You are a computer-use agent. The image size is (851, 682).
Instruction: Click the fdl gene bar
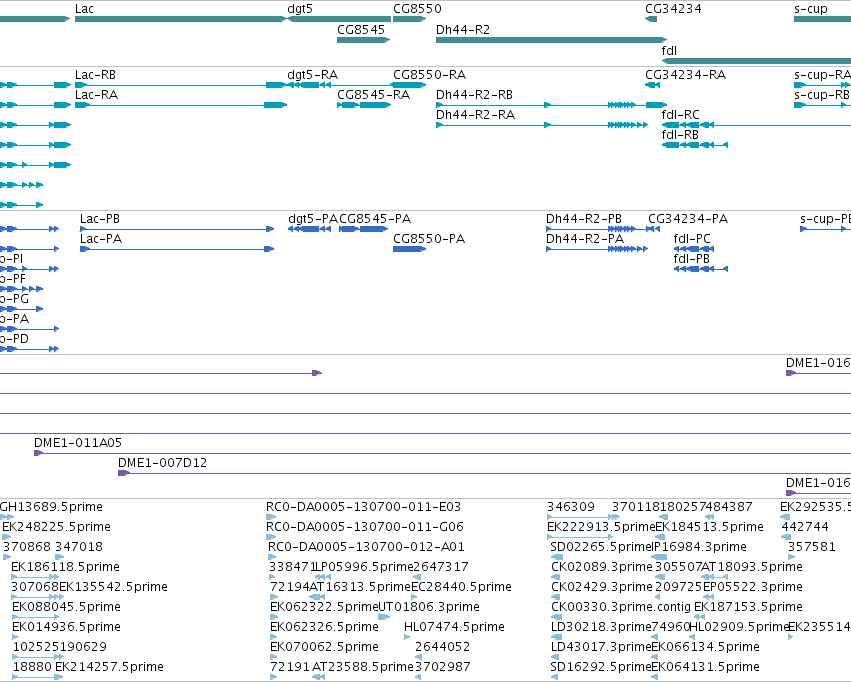click(x=756, y=61)
